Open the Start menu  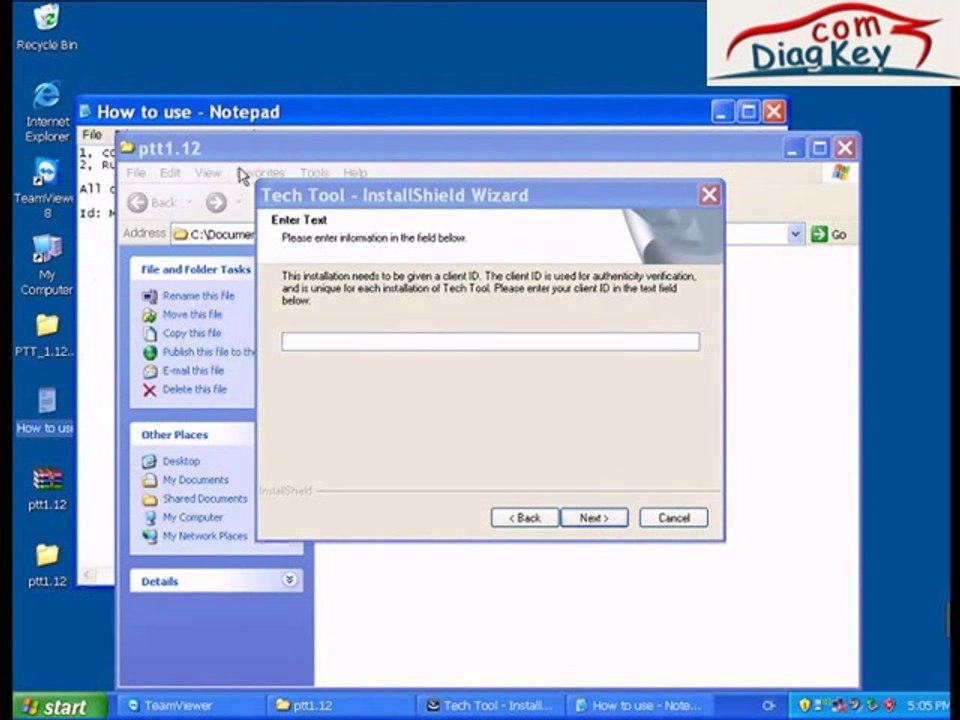59,707
